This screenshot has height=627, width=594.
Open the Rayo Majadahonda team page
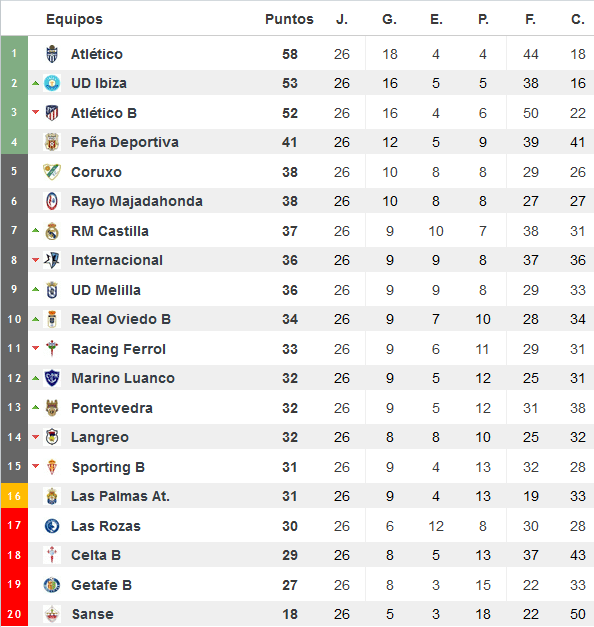coord(137,201)
